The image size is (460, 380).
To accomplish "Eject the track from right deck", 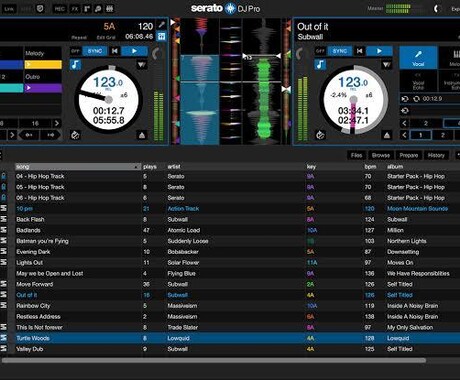I will [386, 135].
